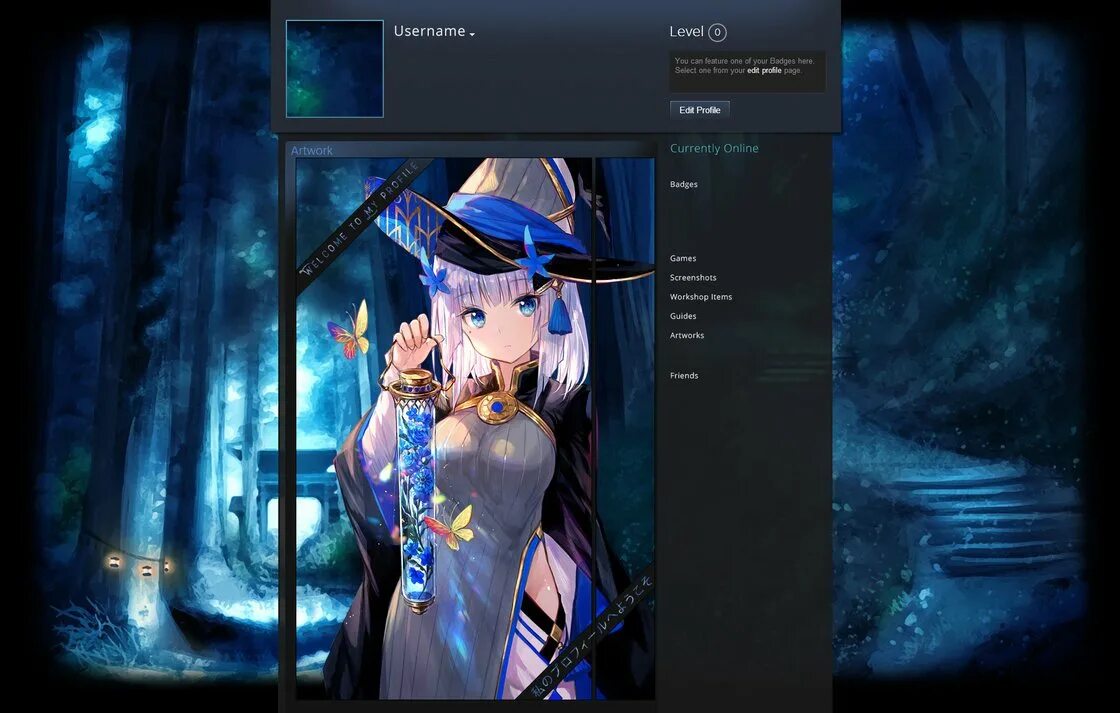Open the Screenshots link
This screenshot has width=1120, height=713.
pyautogui.click(x=693, y=278)
